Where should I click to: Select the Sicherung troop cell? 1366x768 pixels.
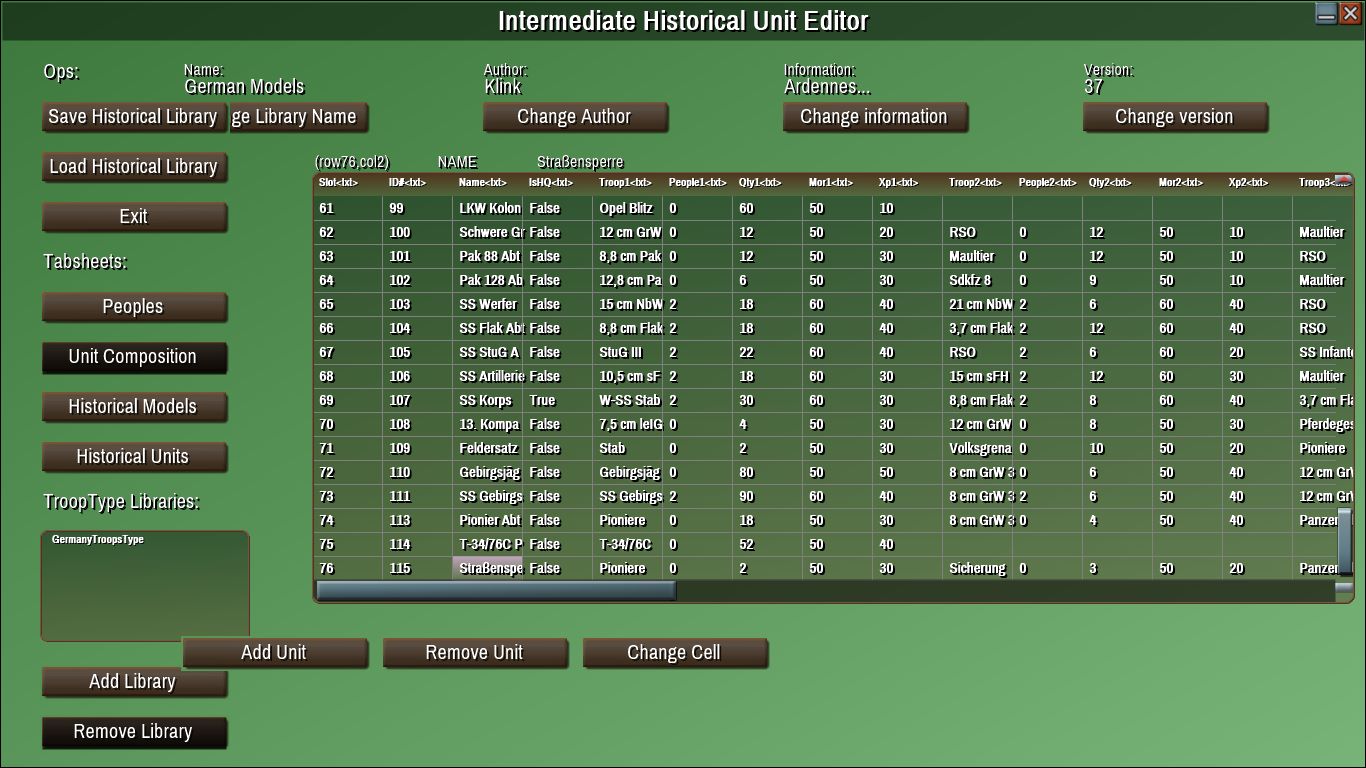point(978,568)
